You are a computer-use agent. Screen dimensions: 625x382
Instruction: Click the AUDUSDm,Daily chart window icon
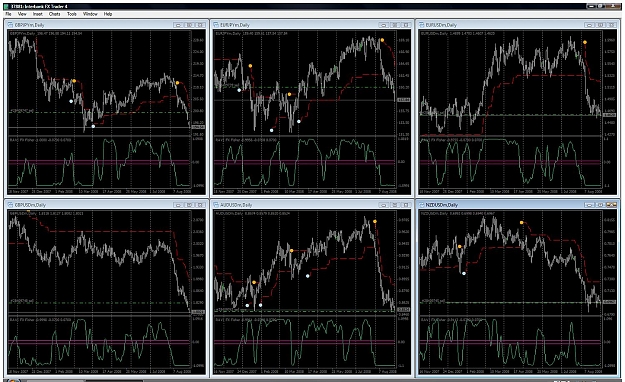pyautogui.click(x=216, y=205)
